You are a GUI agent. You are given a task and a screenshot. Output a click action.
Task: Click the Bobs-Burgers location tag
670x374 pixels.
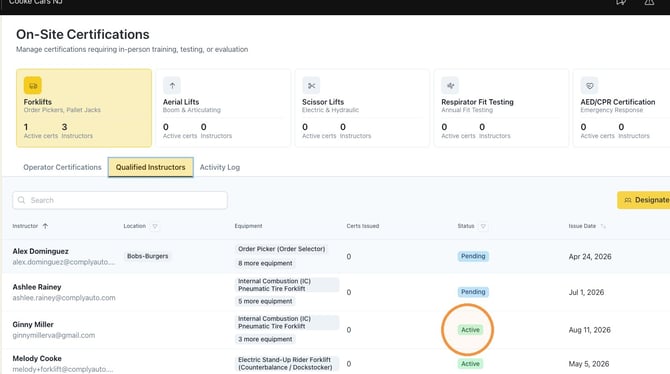tap(147, 256)
